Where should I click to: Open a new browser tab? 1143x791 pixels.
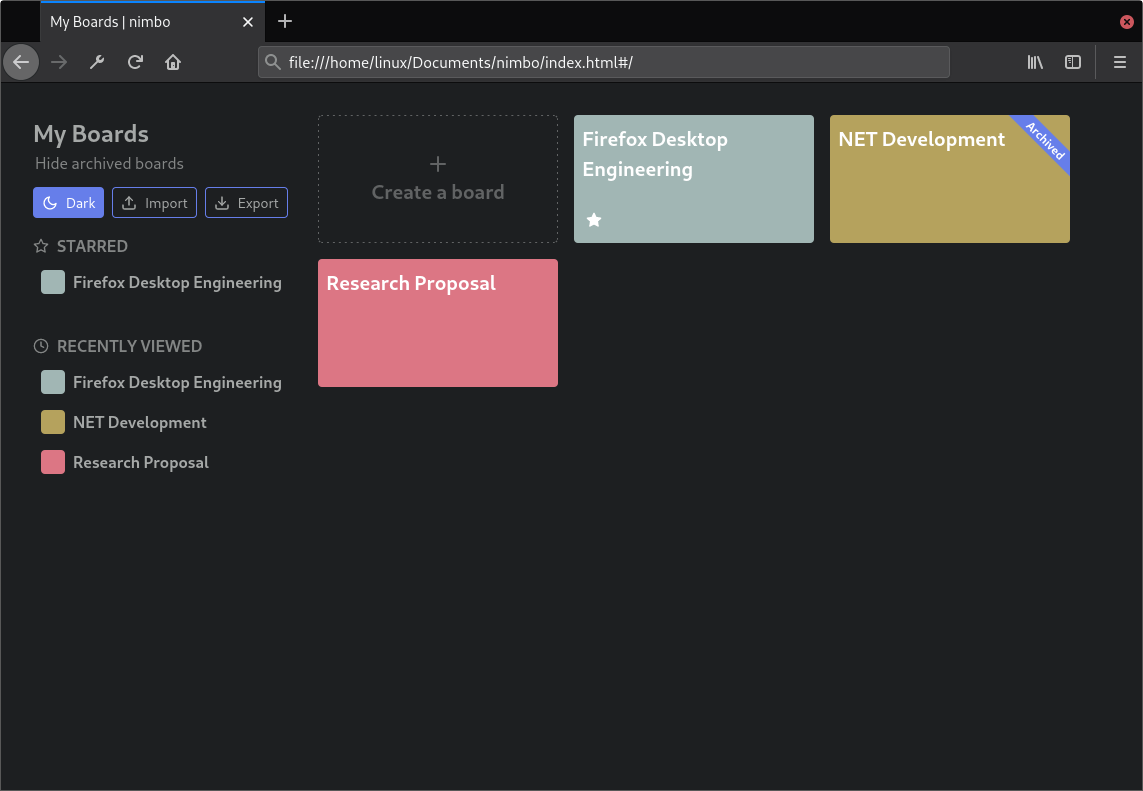click(285, 21)
